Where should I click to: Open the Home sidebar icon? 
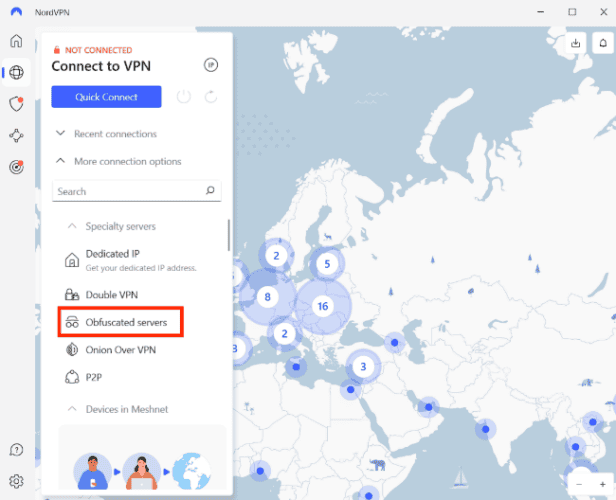tap(16, 41)
